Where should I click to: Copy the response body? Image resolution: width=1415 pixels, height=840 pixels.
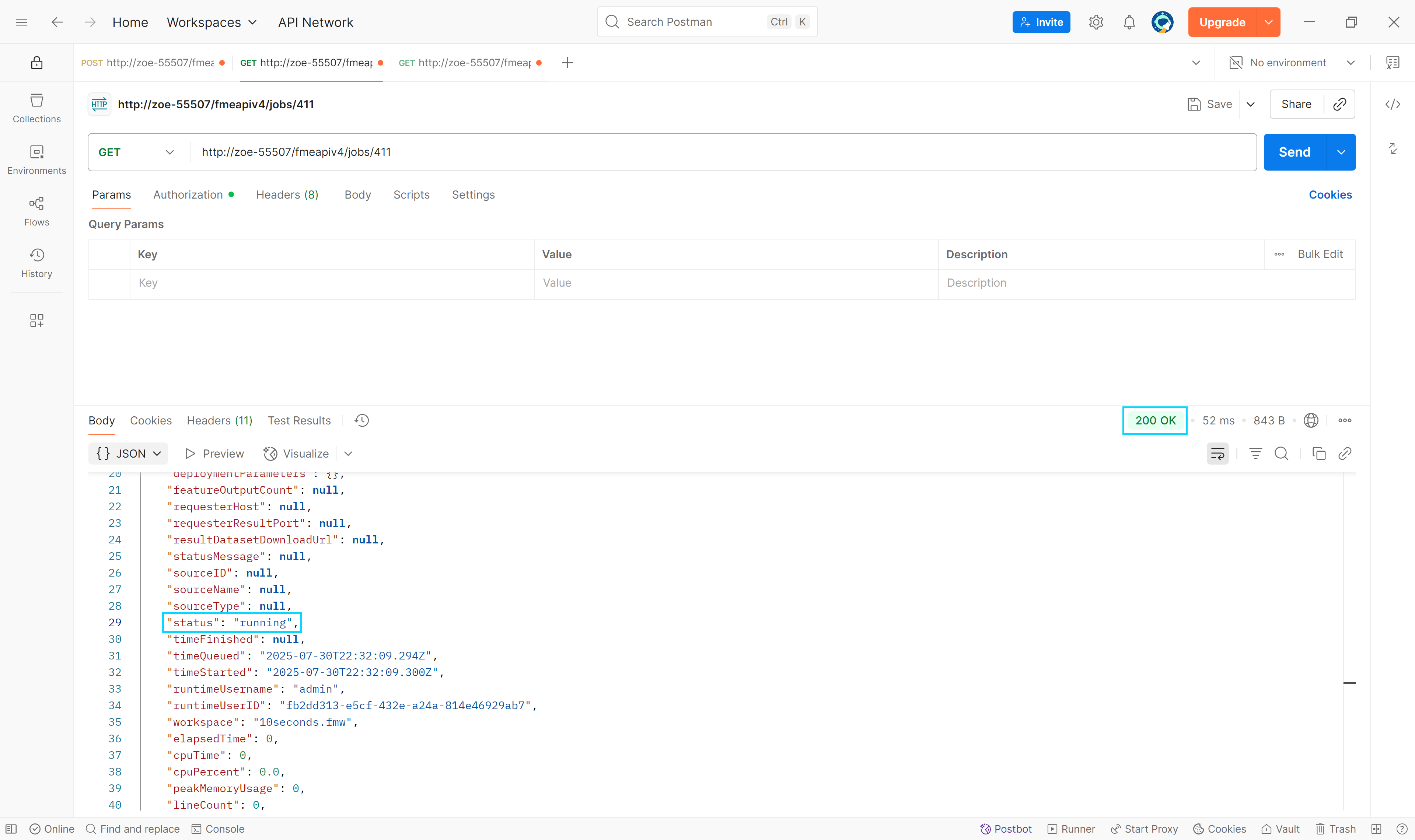click(x=1319, y=454)
